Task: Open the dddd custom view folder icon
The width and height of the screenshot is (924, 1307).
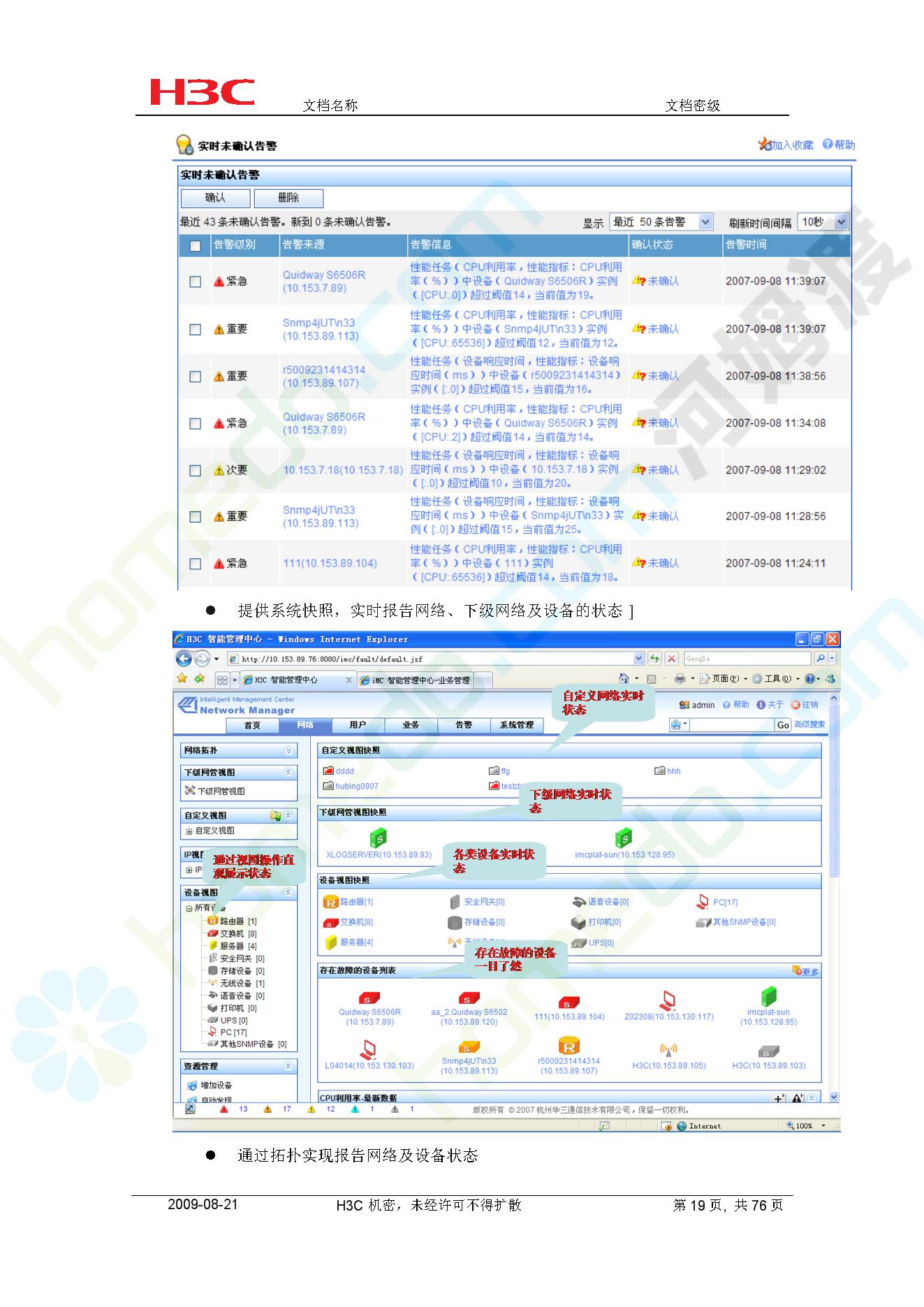Action: click(x=328, y=771)
